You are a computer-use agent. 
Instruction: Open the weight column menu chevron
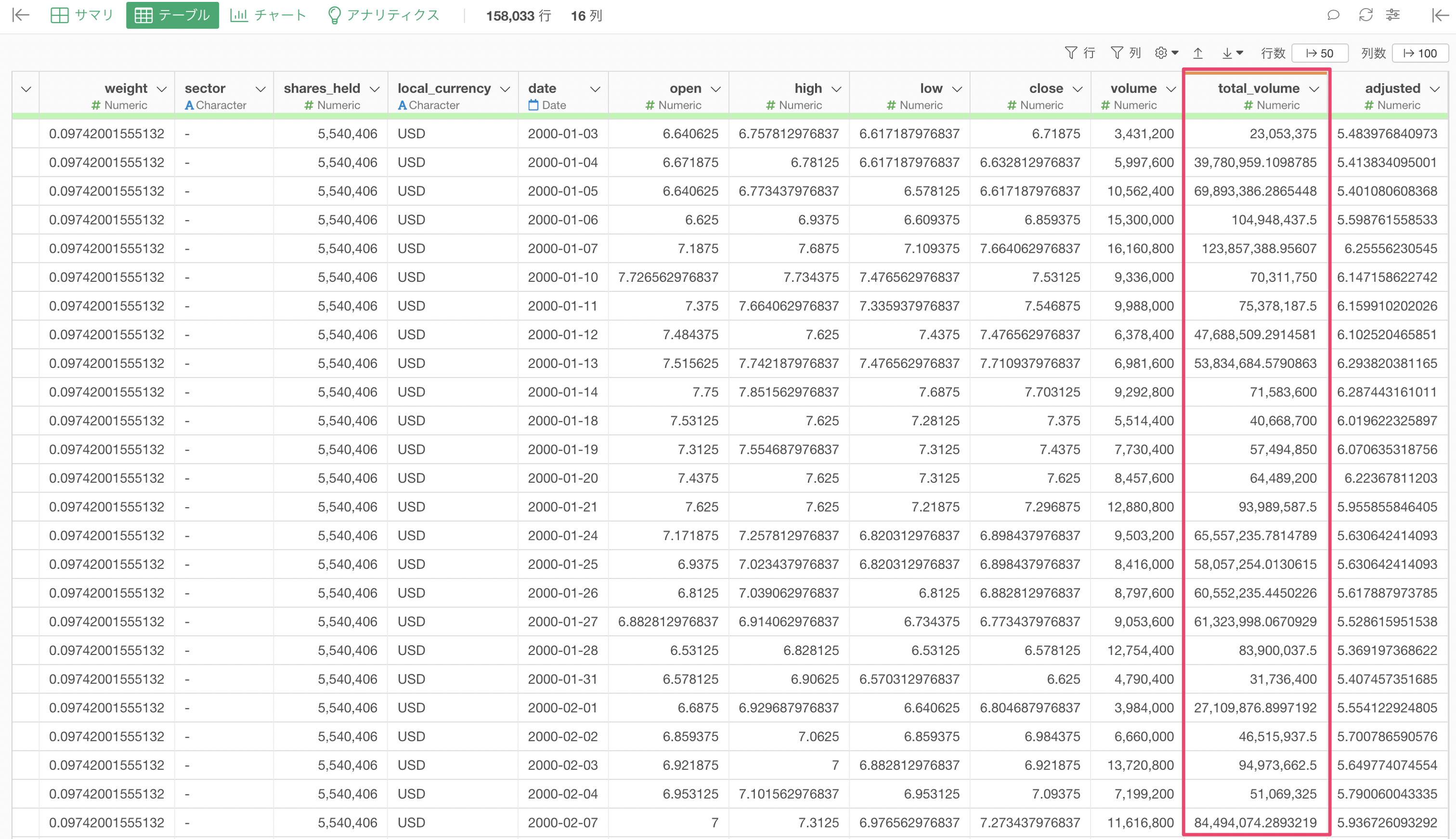point(162,89)
